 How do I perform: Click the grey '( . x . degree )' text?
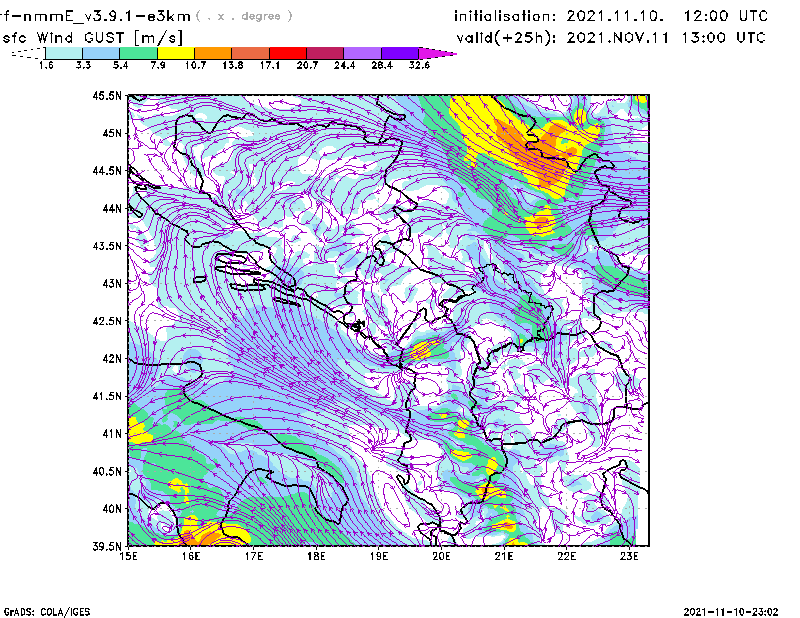(x=244, y=16)
